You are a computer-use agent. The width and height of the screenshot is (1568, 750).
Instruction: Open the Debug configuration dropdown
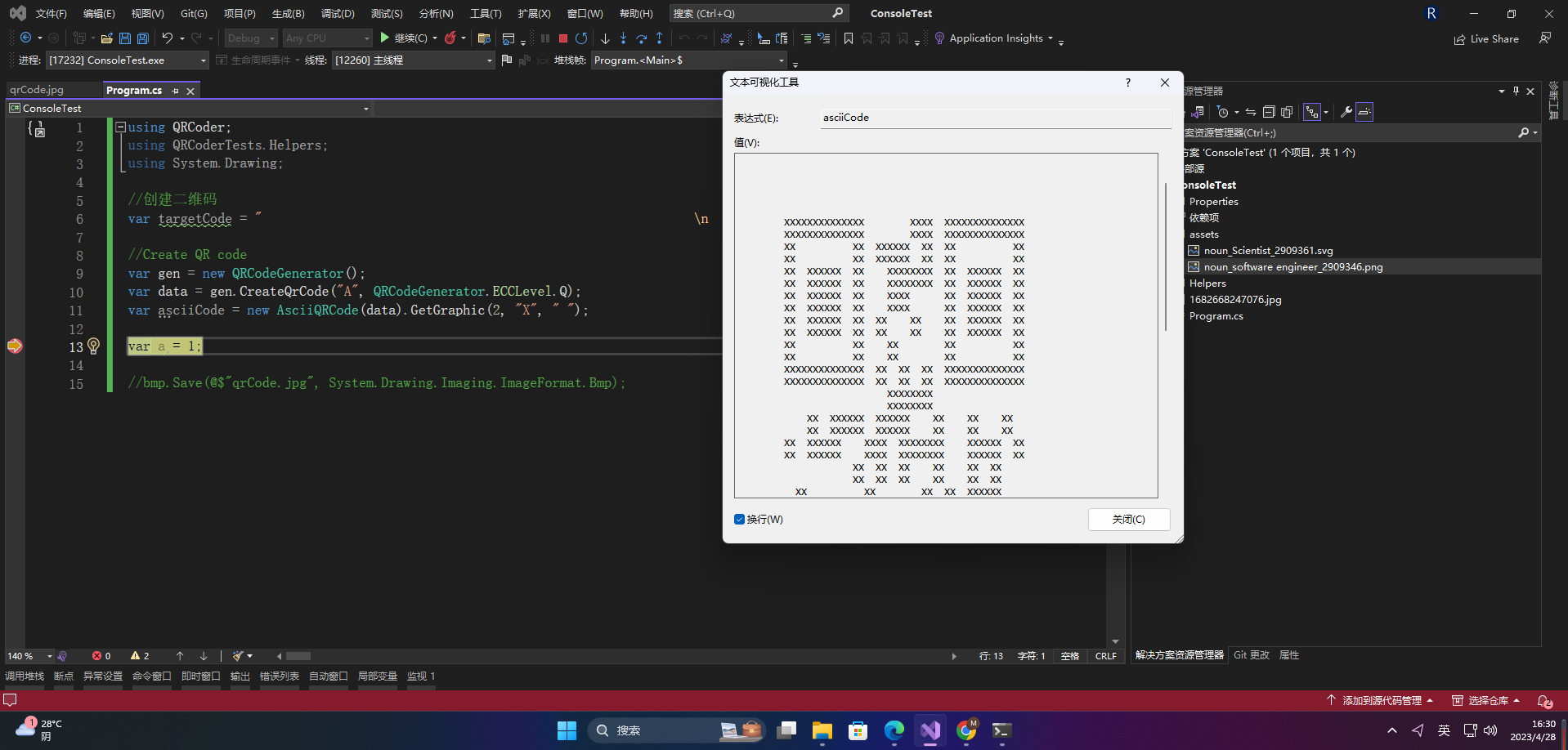[251, 38]
